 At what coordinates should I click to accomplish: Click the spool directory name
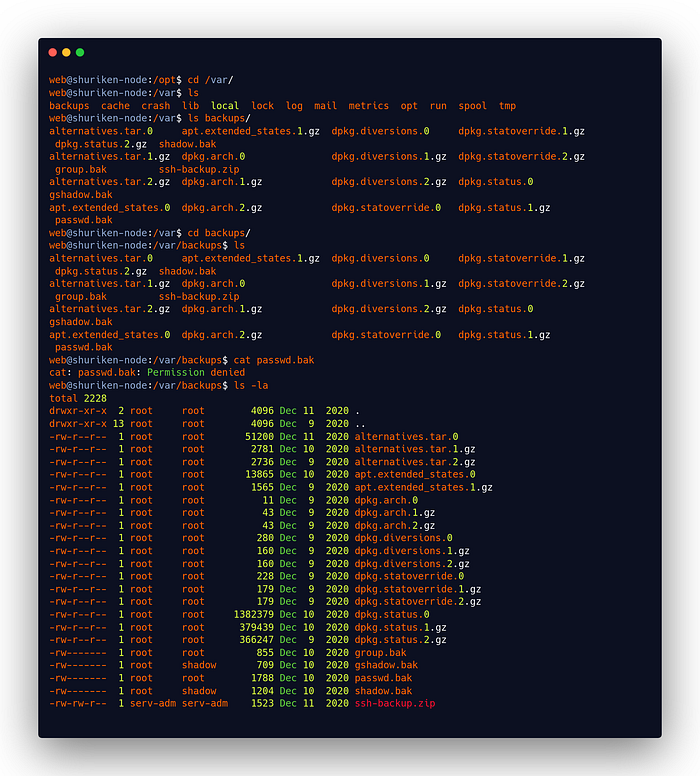click(473, 106)
